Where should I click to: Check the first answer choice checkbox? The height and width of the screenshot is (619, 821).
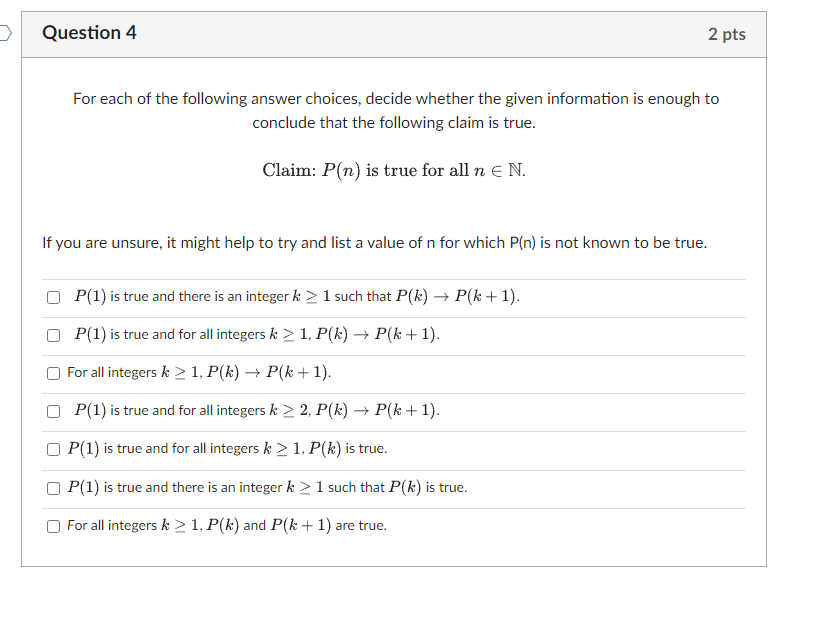tap(53, 296)
